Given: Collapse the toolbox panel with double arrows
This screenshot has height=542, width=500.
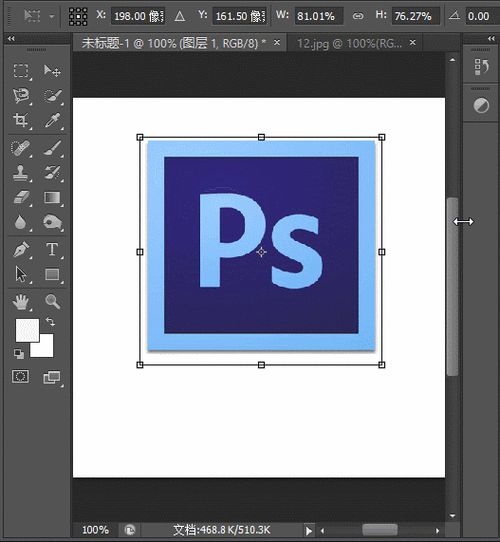Looking at the screenshot, I should [x=11, y=39].
